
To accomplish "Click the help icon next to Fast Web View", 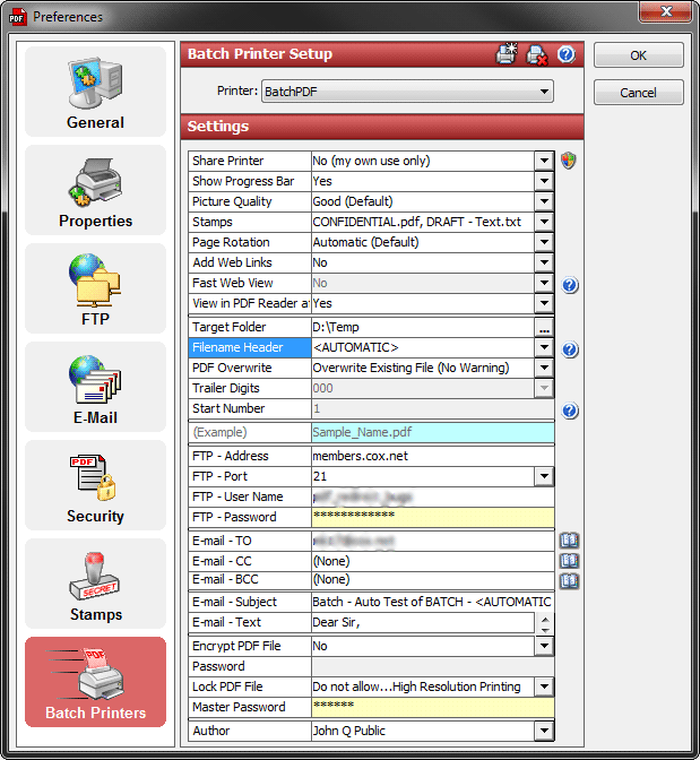I will [x=570, y=285].
